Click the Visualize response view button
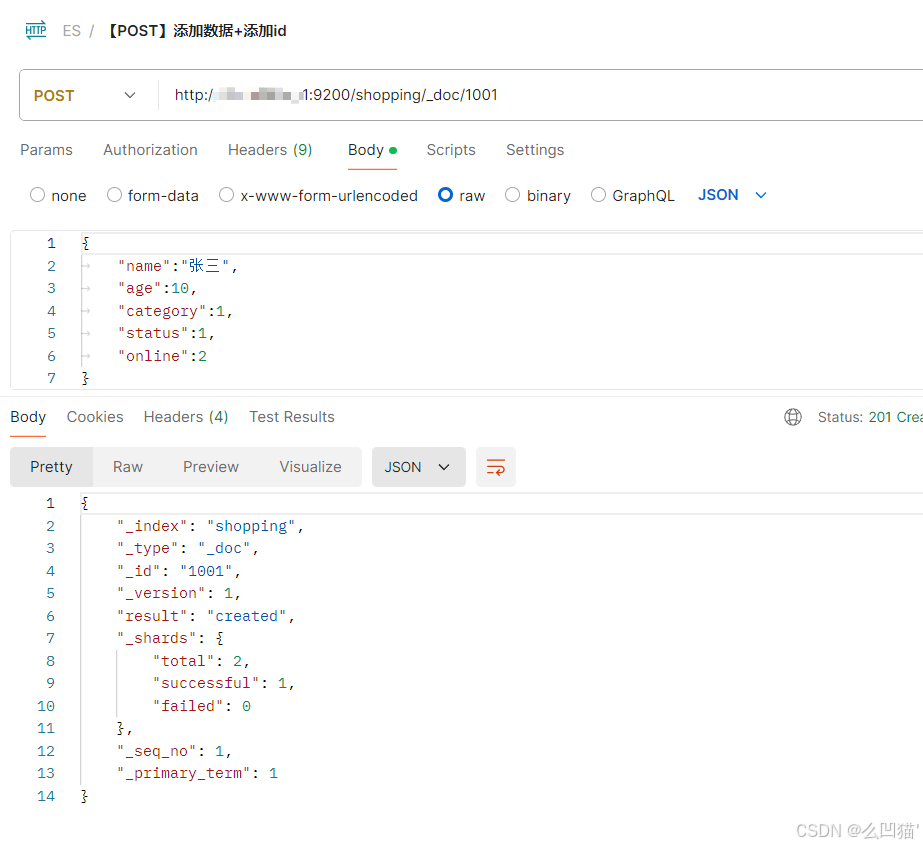Screen dimensions: 923x846 pos(310,467)
